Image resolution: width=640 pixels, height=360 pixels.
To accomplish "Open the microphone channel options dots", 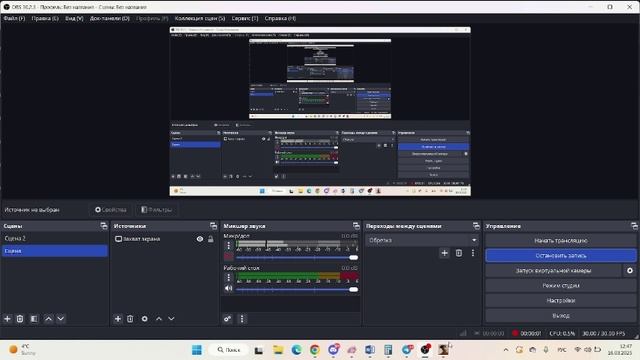I will coord(229,245).
